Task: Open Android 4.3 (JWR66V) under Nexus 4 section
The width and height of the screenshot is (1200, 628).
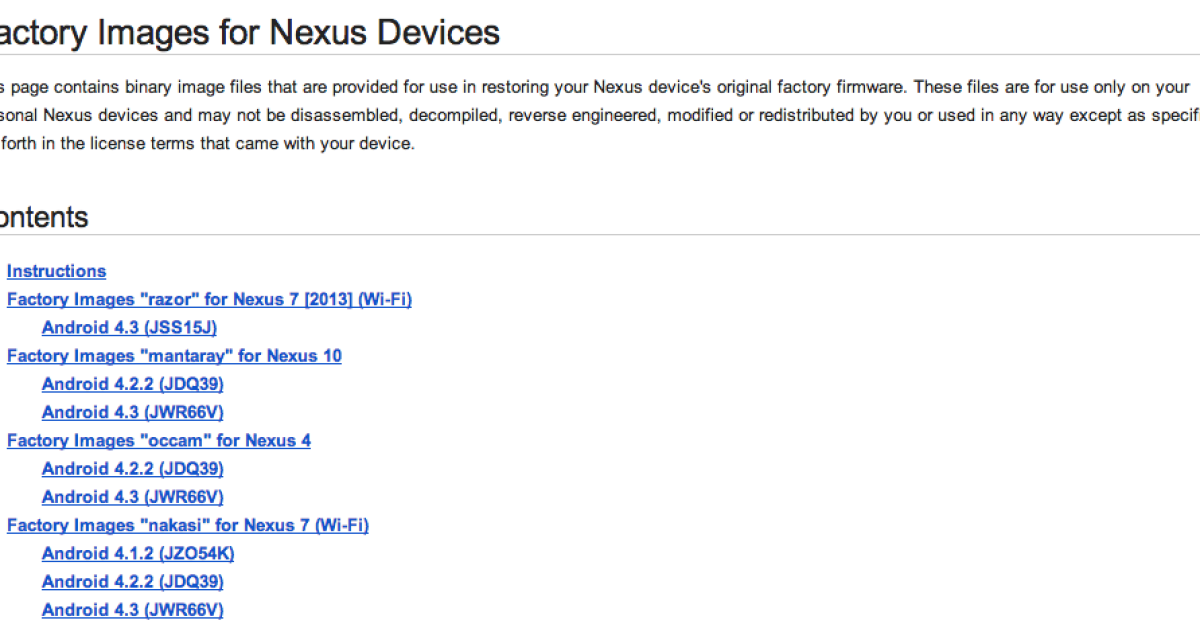Action: [x=132, y=497]
